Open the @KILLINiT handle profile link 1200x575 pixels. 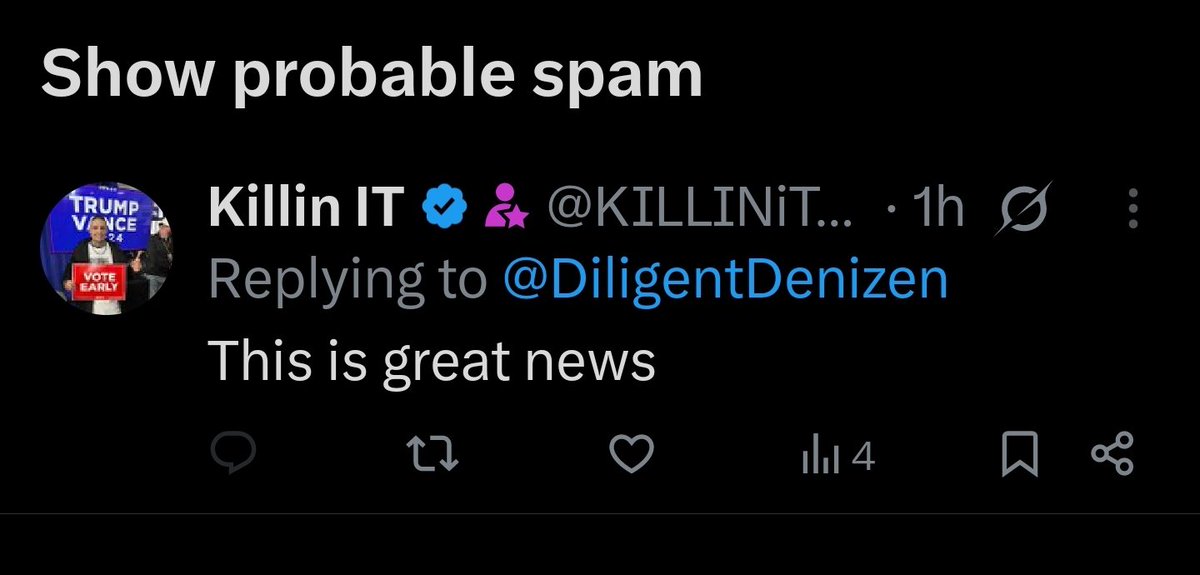[698, 209]
